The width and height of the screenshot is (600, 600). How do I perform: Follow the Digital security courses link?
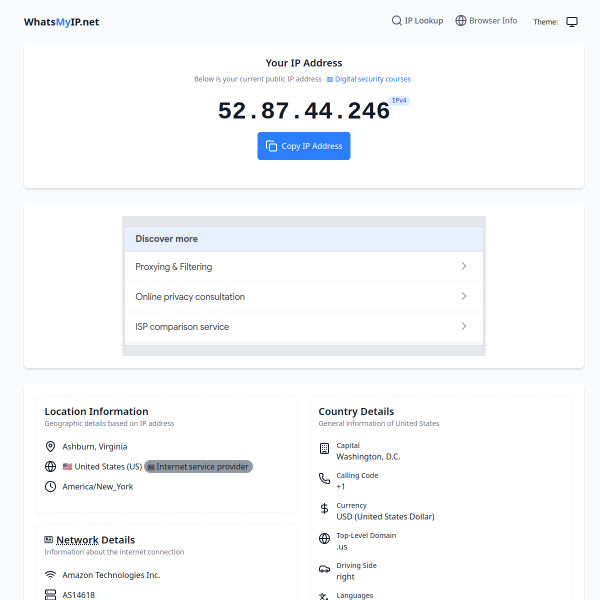tap(373, 79)
